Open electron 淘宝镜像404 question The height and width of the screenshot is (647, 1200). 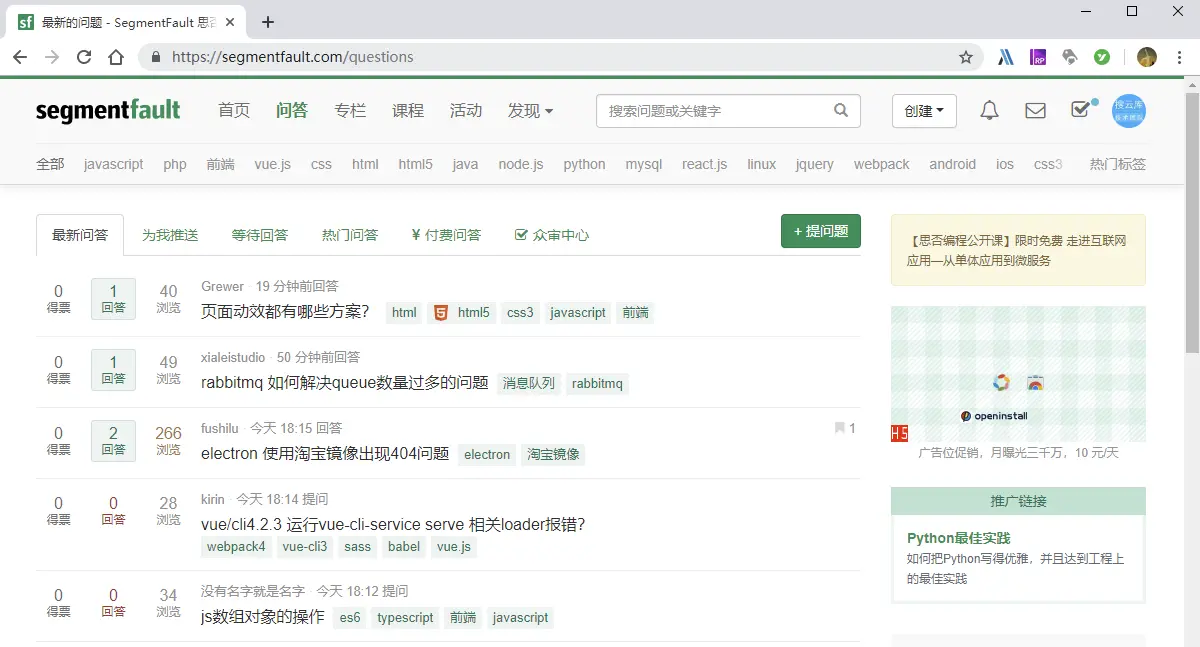[325, 454]
